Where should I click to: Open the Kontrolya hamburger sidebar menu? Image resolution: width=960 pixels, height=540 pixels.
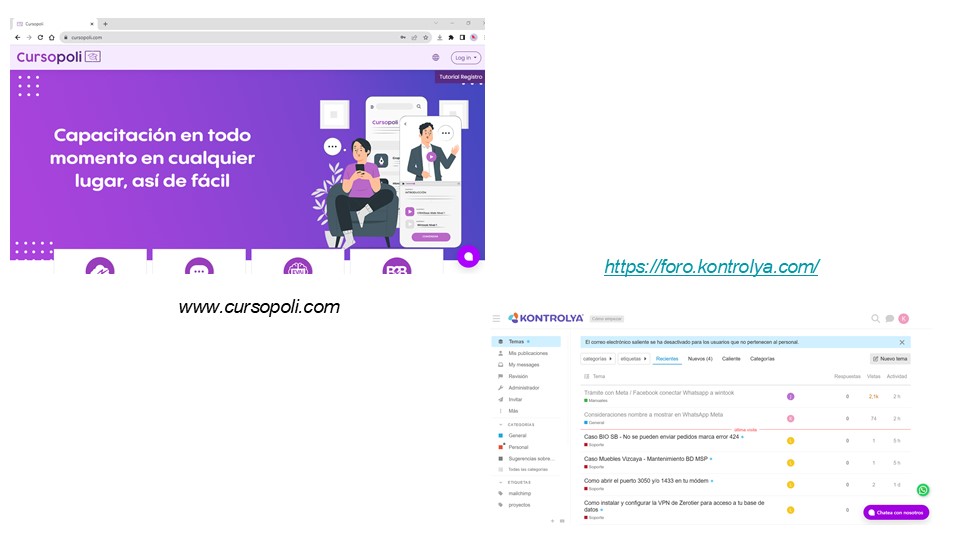tap(496, 319)
